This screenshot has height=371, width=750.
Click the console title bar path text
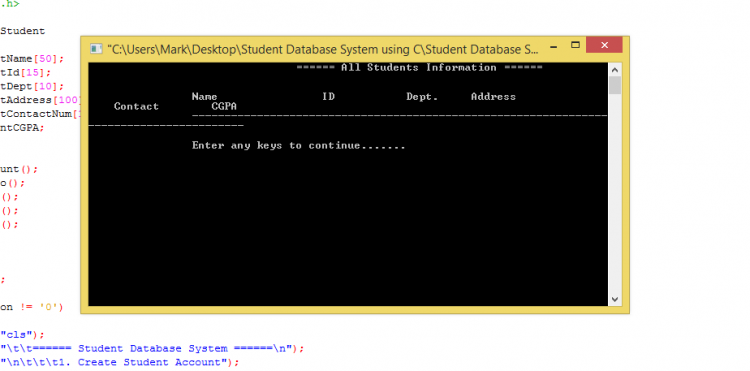(x=323, y=49)
